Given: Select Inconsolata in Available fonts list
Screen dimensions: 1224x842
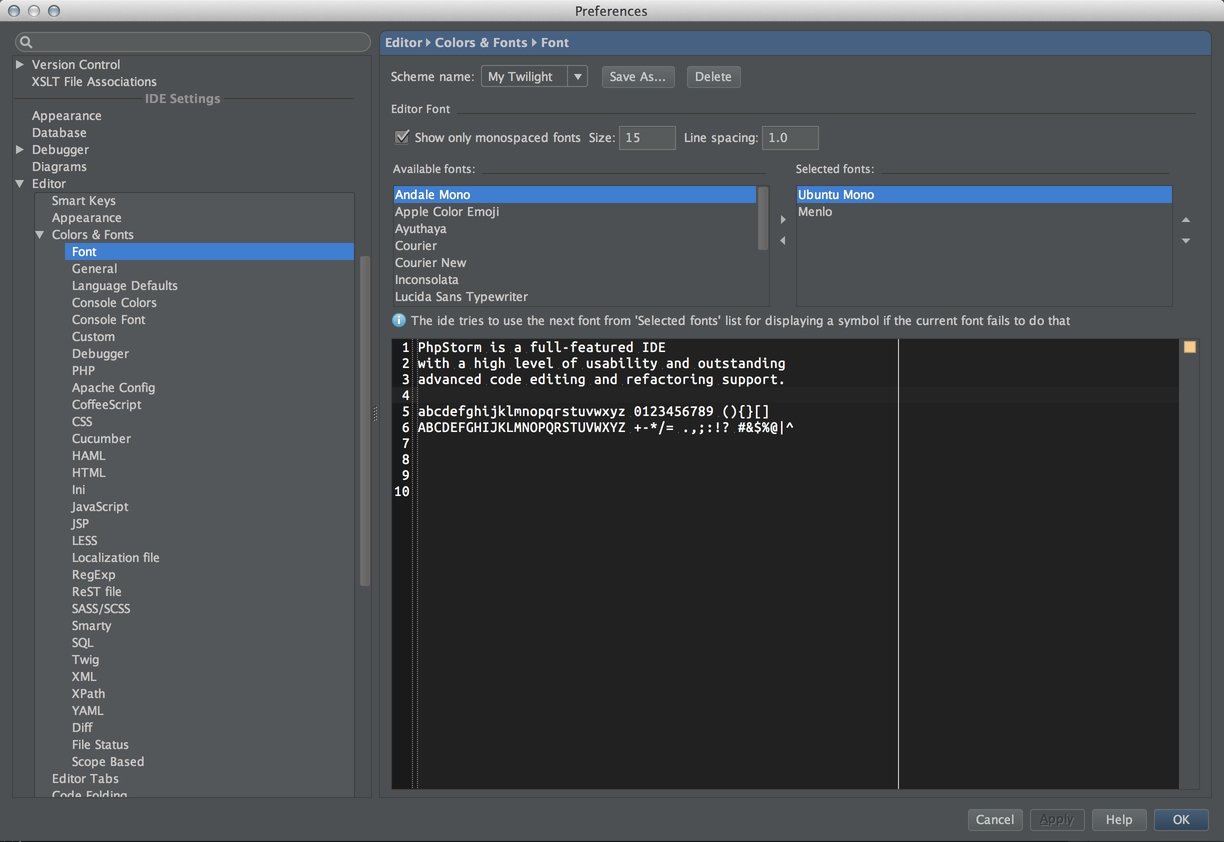Looking at the screenshot, I should [427, 280].
